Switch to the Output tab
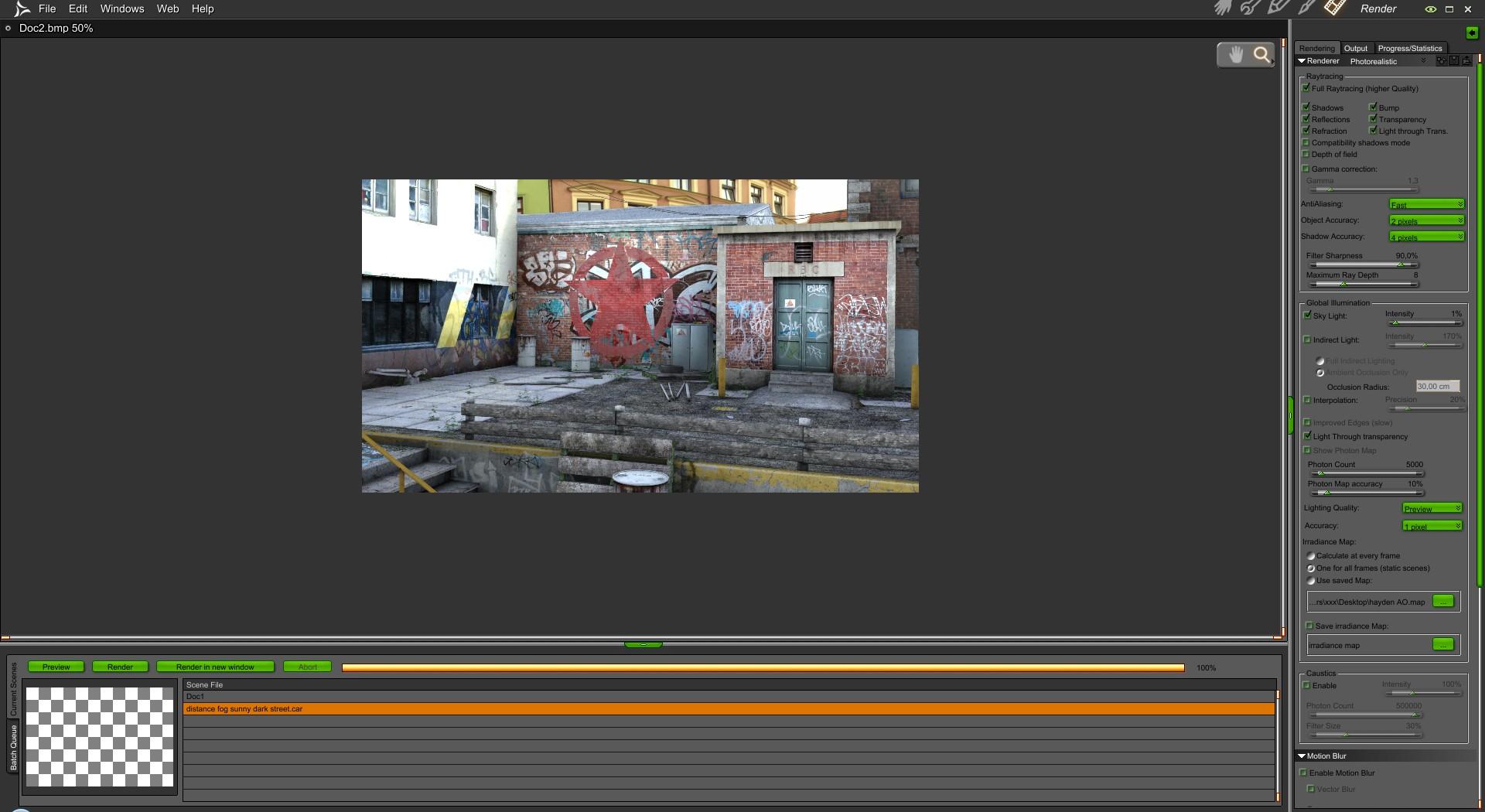This screenshot has width=1485, height=812. point(1356,48)
